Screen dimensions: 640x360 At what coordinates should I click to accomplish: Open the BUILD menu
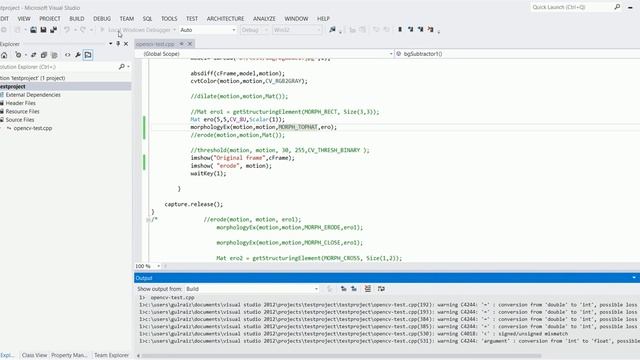(x=77, y=18)
